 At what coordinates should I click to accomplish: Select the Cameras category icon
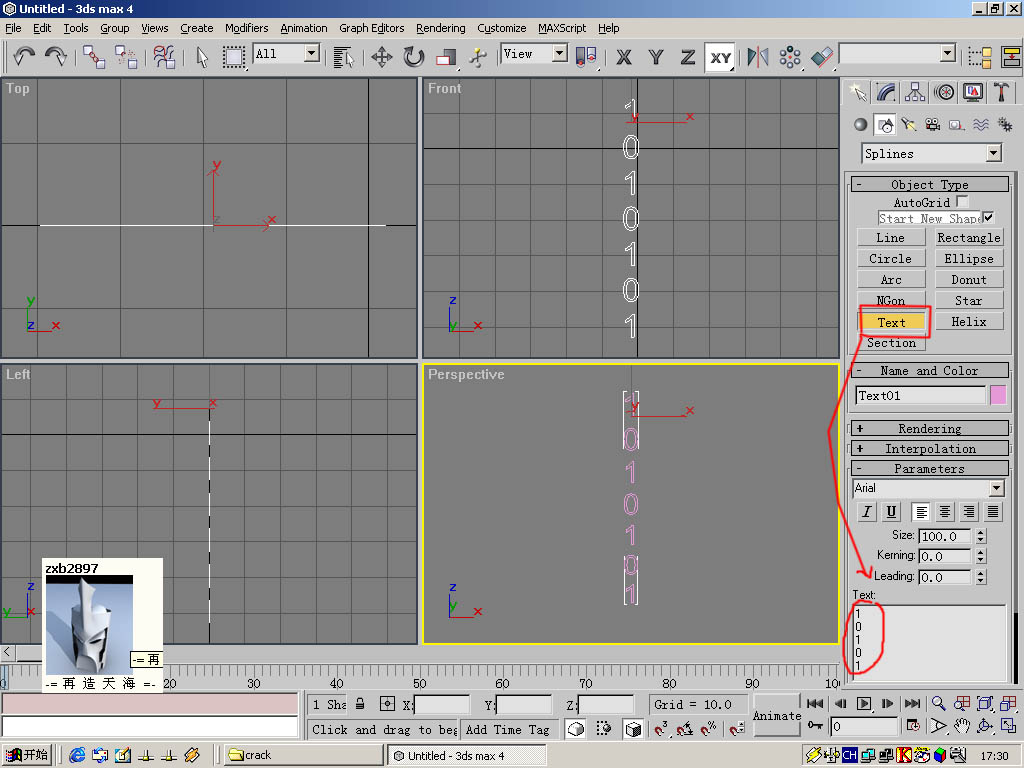pyautogui.click(x=933, y=125)
